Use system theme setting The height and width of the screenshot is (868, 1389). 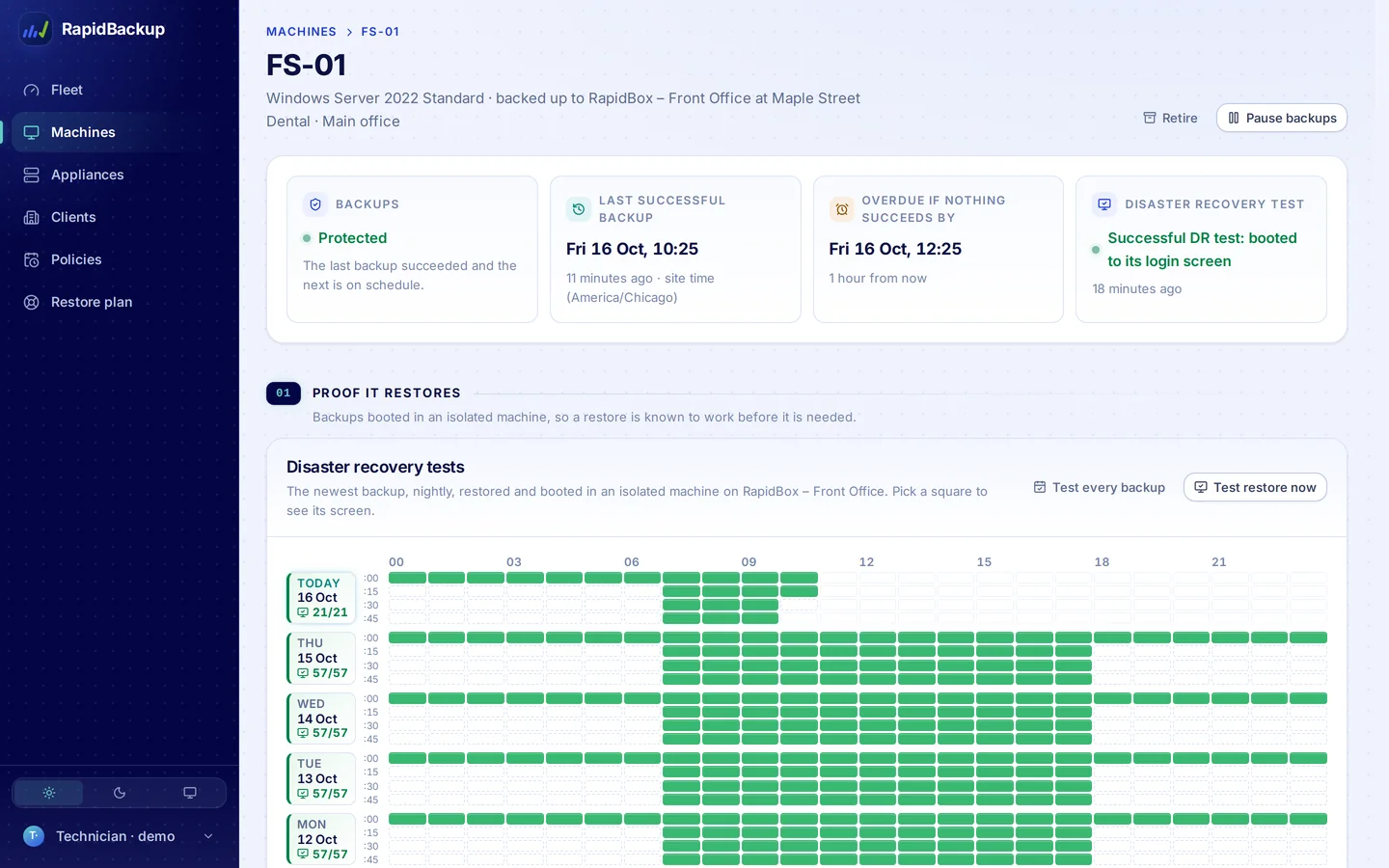click(x=190, y=793)
